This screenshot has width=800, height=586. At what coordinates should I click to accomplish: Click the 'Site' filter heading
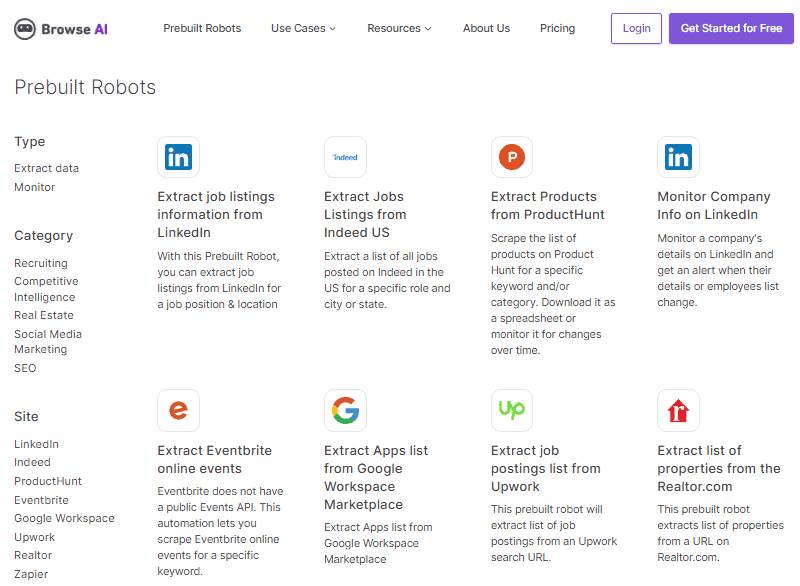[26, 417]
